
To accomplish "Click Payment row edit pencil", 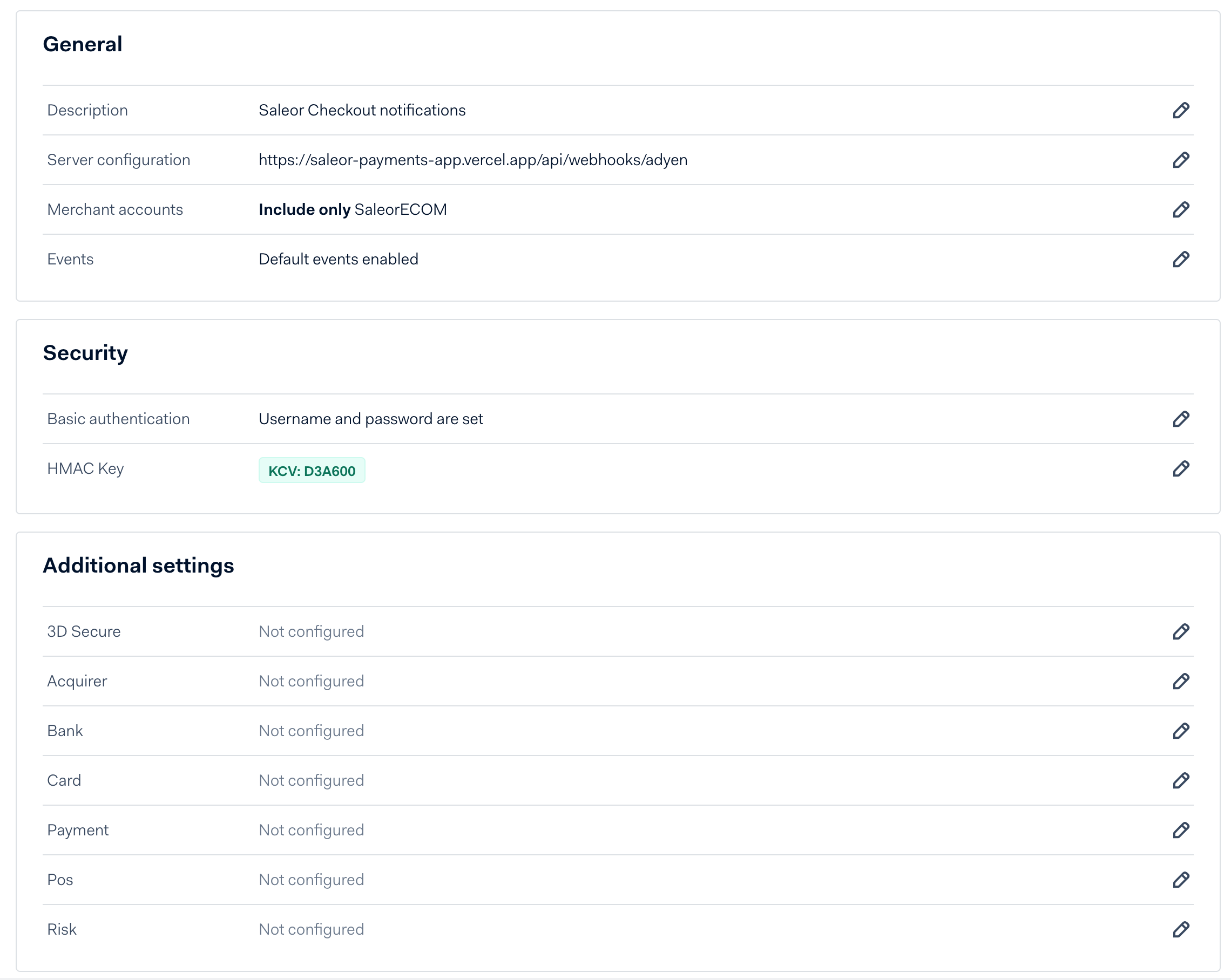I will tap(1181, 830).
